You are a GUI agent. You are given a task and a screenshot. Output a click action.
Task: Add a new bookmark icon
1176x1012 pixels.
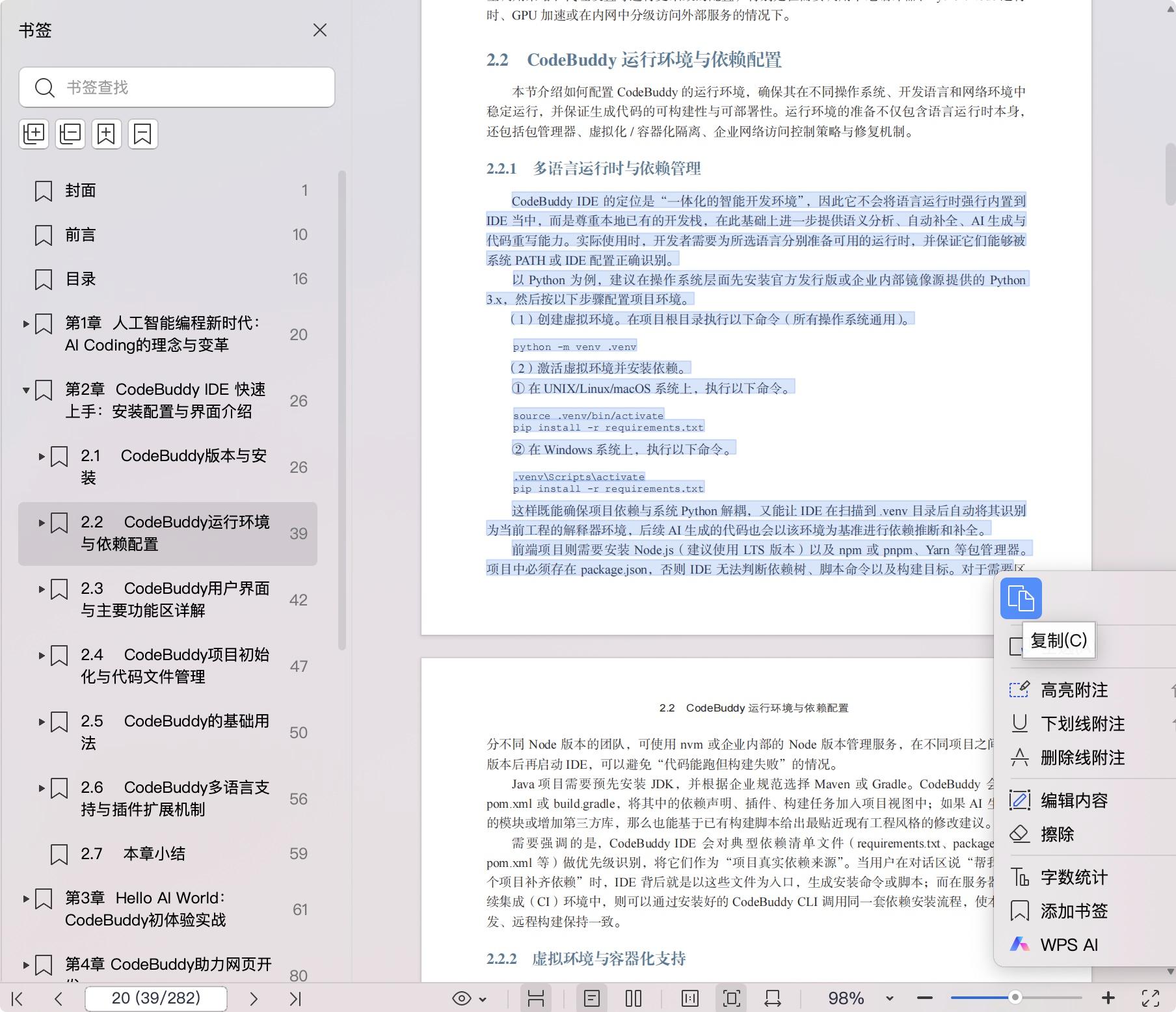pyautogui.click(x=106, y=134)
